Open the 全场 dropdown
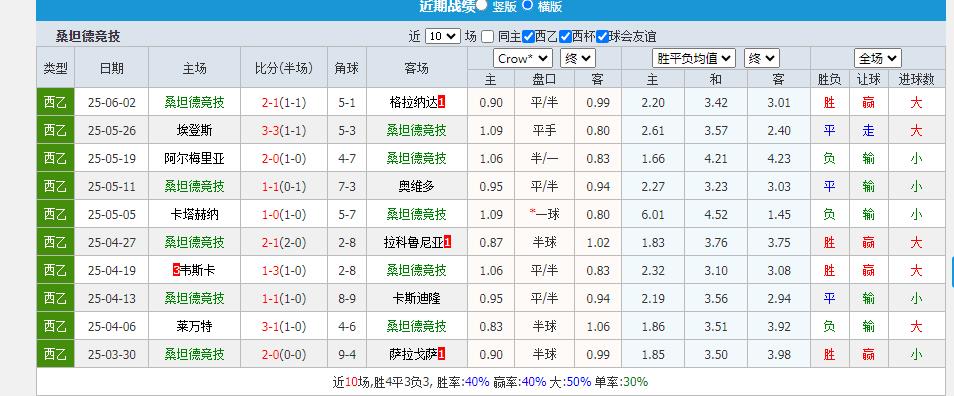954x396 pixels. pos(877,58)
